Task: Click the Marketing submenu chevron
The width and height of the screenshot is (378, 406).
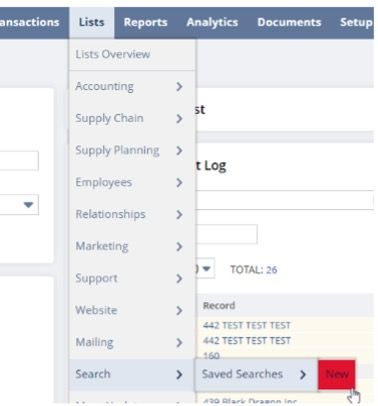Action: tap(179, 247)
